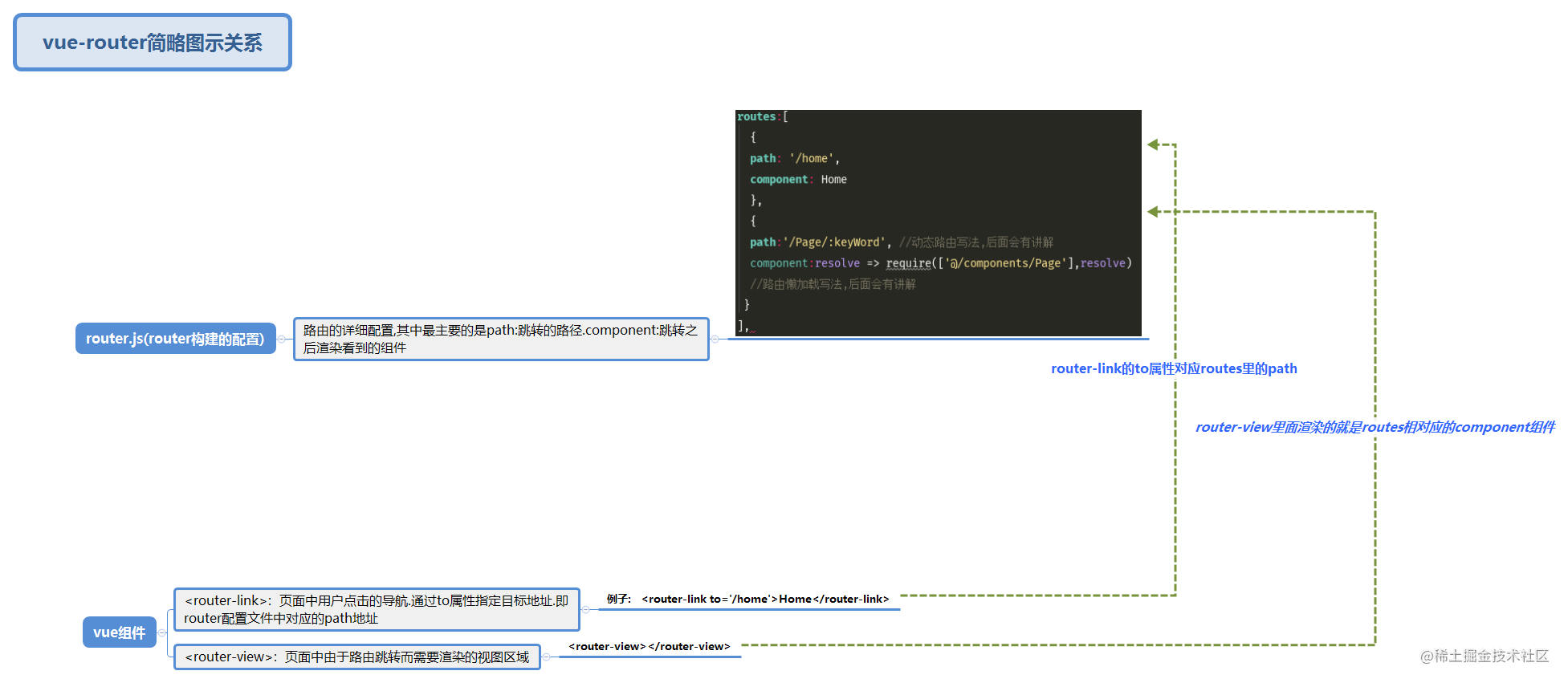This screenshot has height=683, width=1568.
Task: Select label router-link的to属性对应routes里的path
Action: tap(1174, 368)
